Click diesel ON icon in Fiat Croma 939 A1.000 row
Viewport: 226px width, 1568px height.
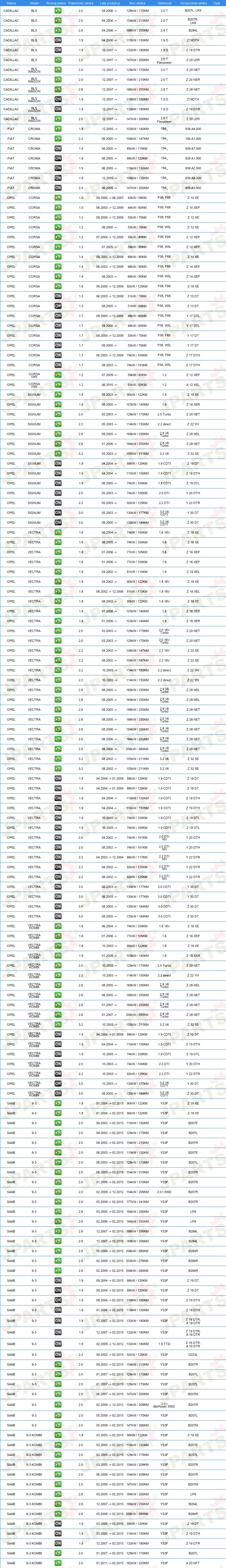pos(58,158)
